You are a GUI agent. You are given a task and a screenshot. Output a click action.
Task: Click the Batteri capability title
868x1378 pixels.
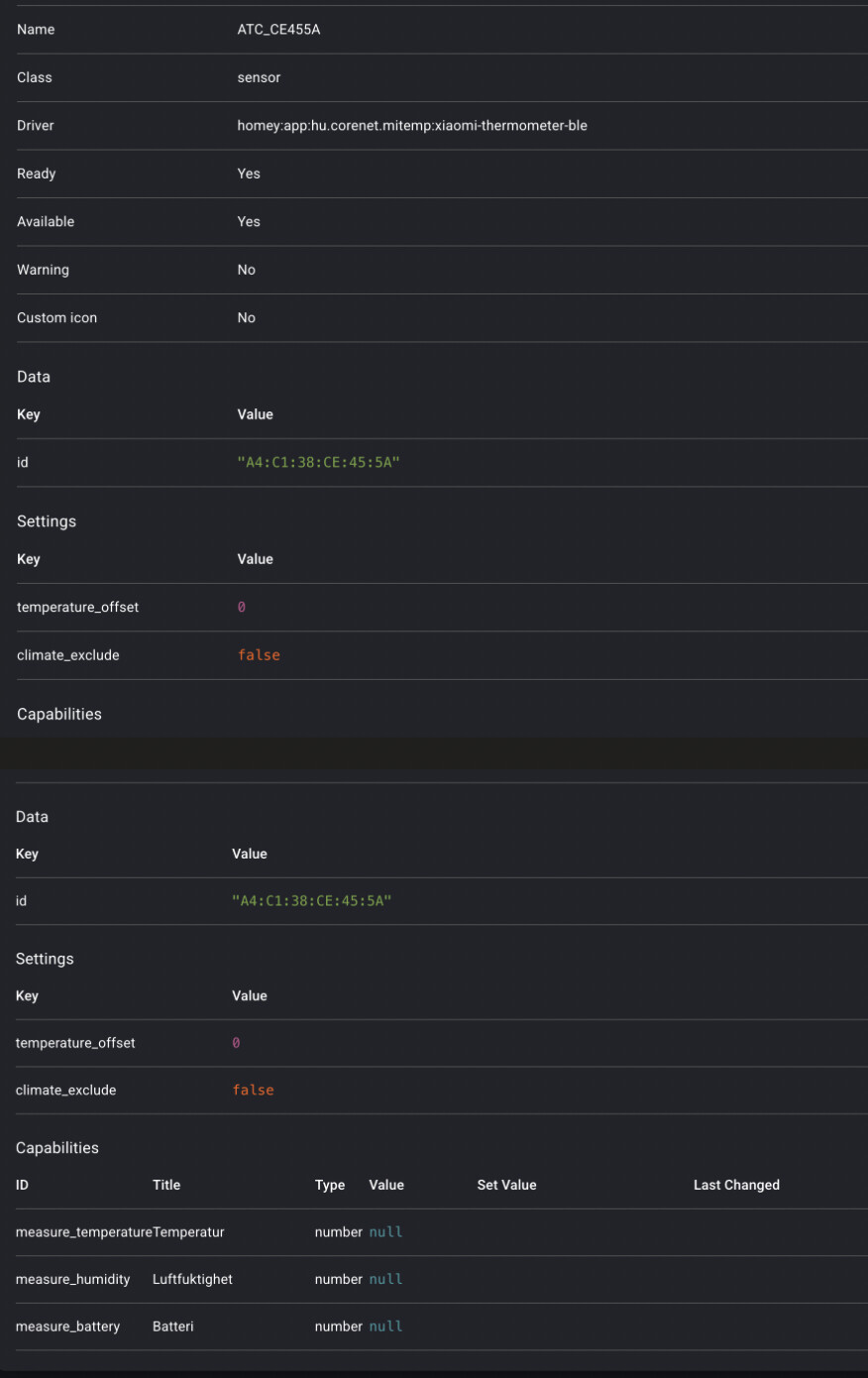tap(172, 1326)
